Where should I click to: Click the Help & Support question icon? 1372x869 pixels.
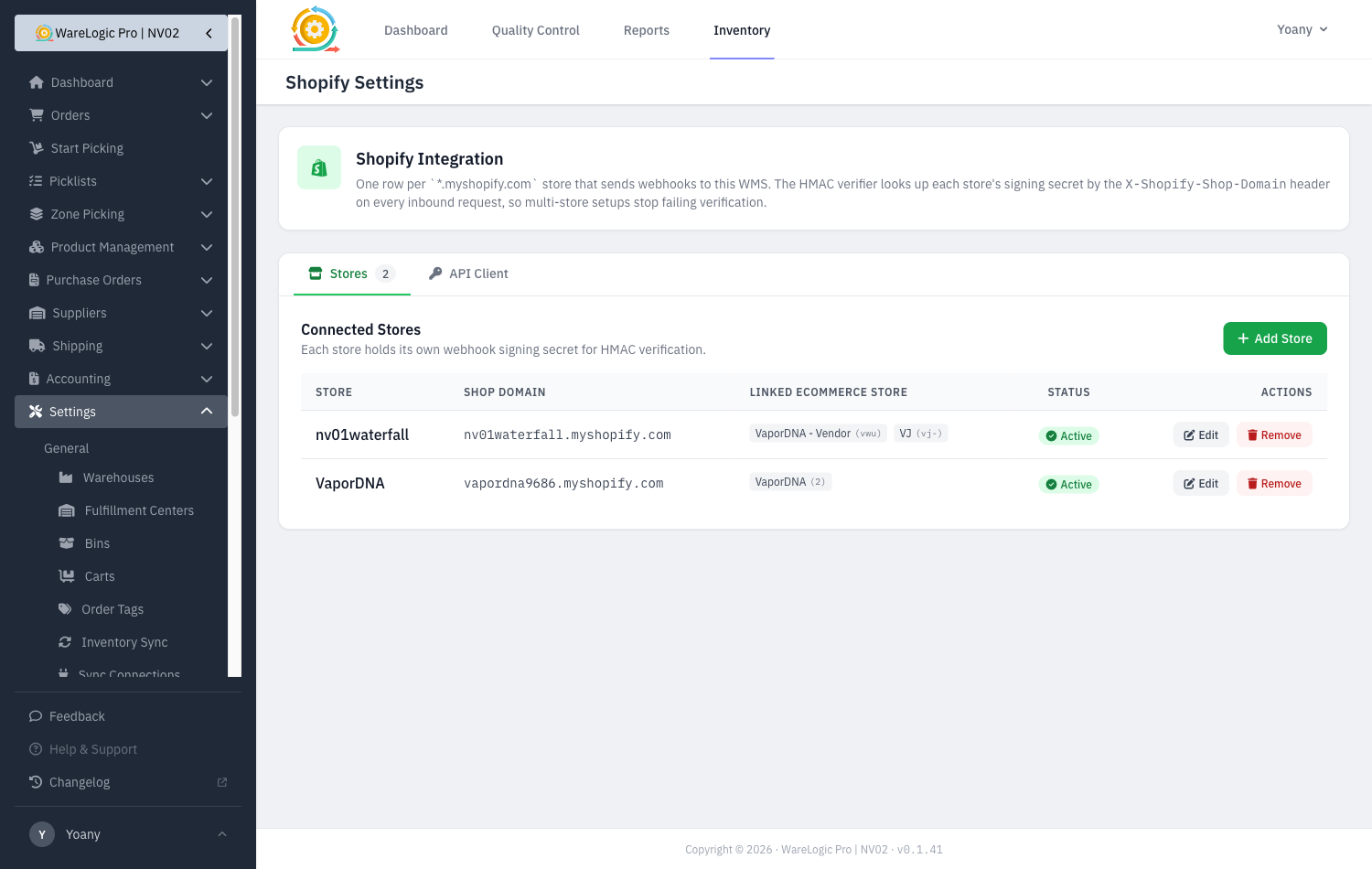coord(36,749)
